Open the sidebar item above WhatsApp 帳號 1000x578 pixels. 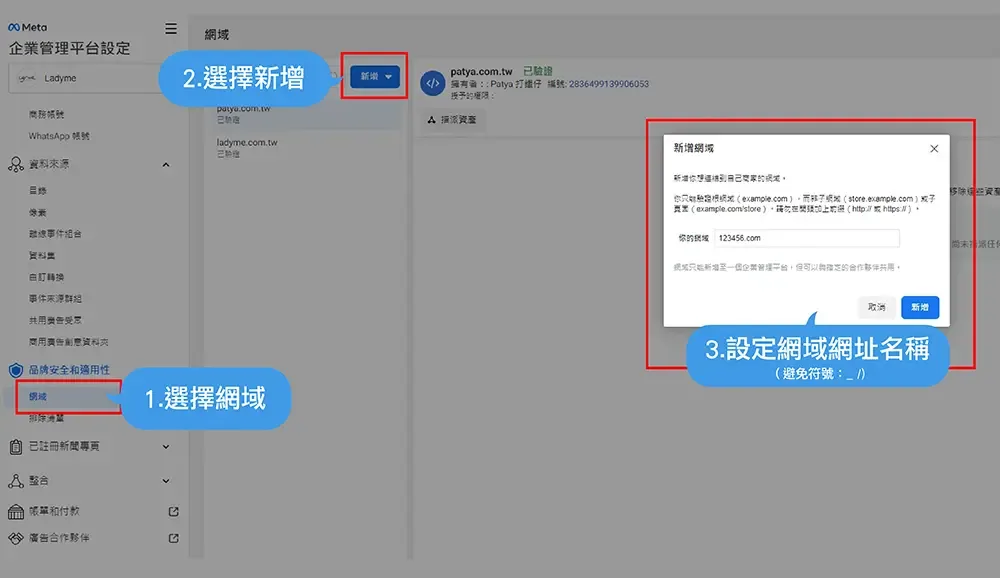(47, 114)
